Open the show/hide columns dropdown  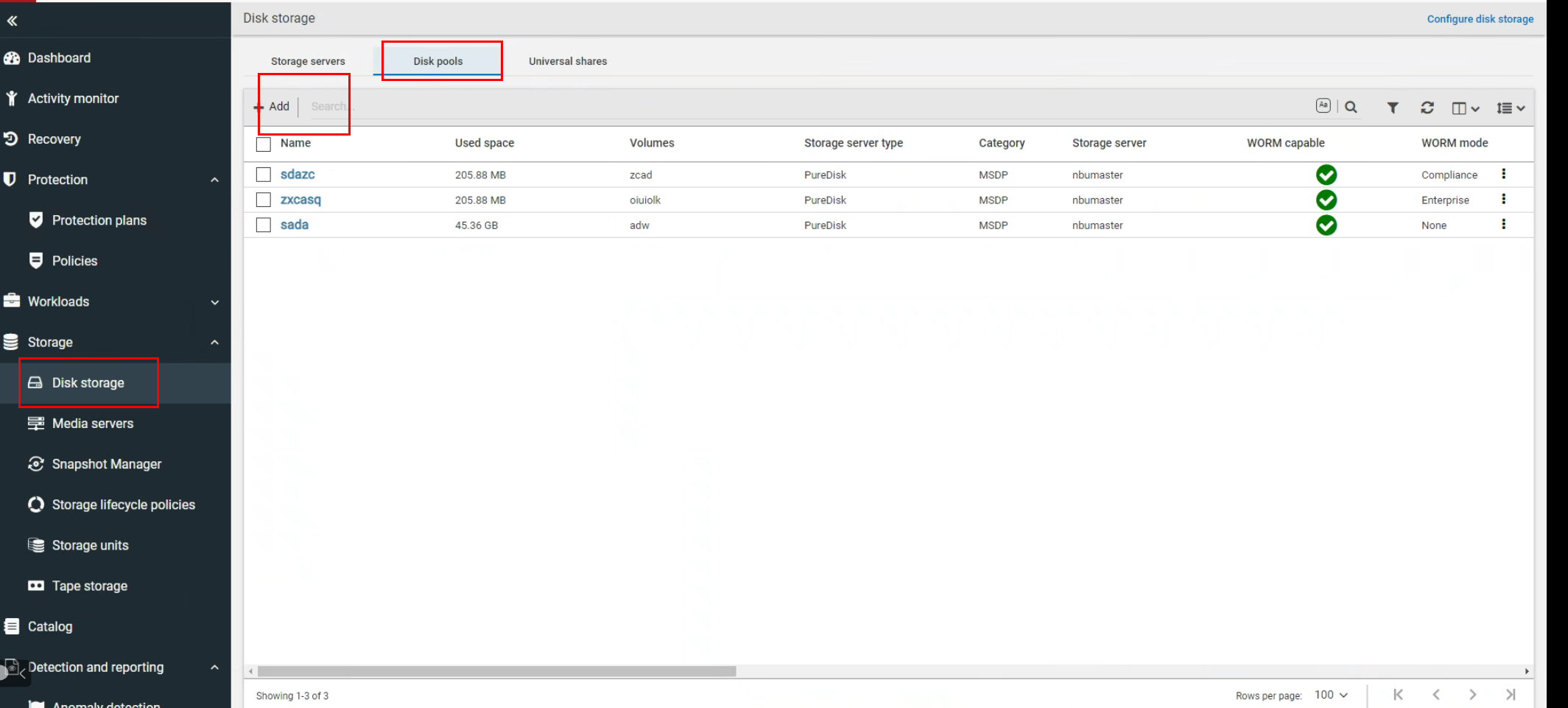point(1465,108)
